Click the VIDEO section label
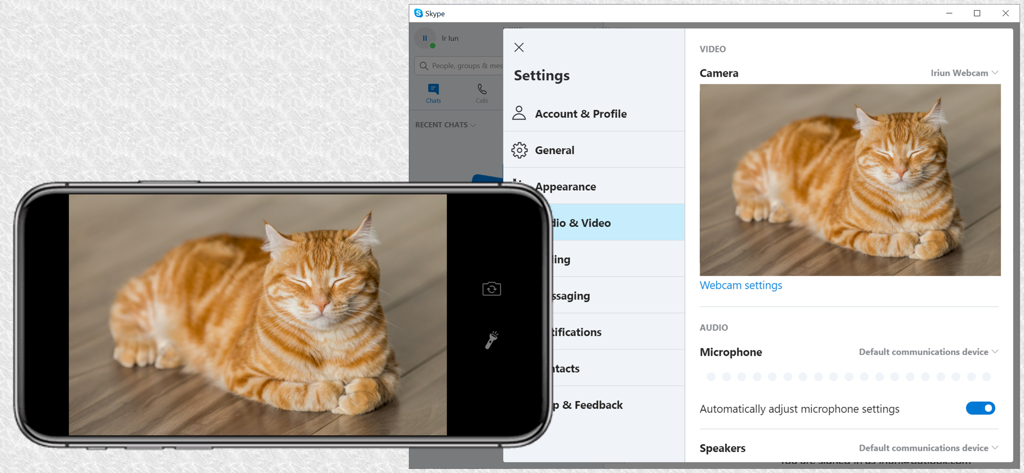The width and height of the screenshot is (1024, 473). click(x=712, y=49)
